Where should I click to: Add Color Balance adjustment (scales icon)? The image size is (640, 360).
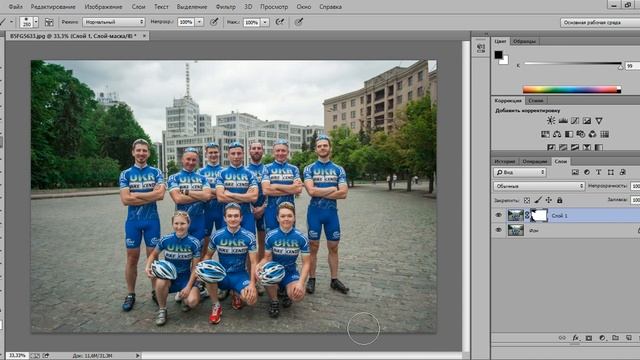click(557, 134)
